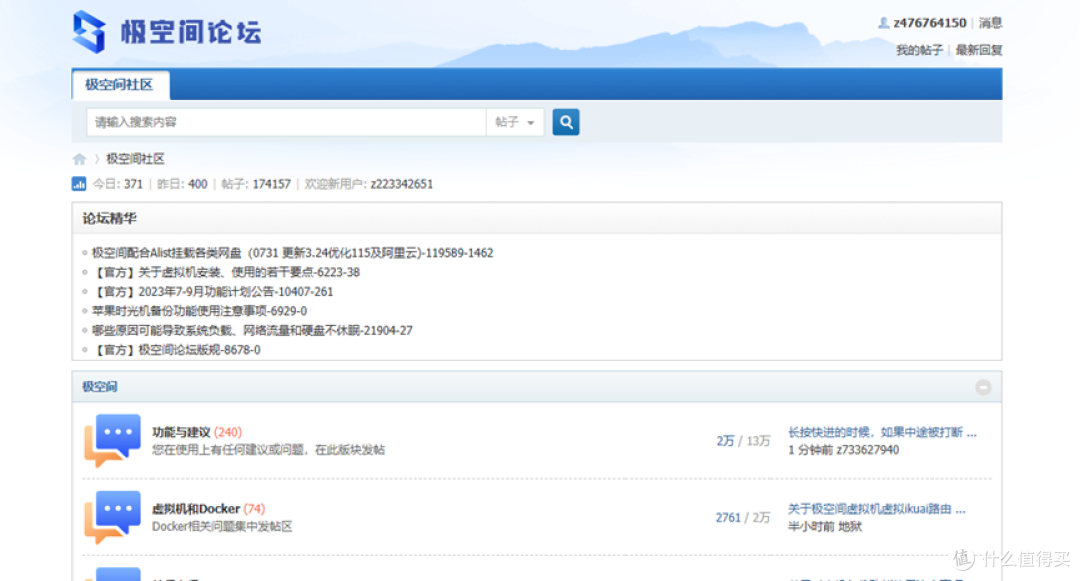Switch to the 极空间社区 tab
1080x581 pixels.
pos(119,85)
